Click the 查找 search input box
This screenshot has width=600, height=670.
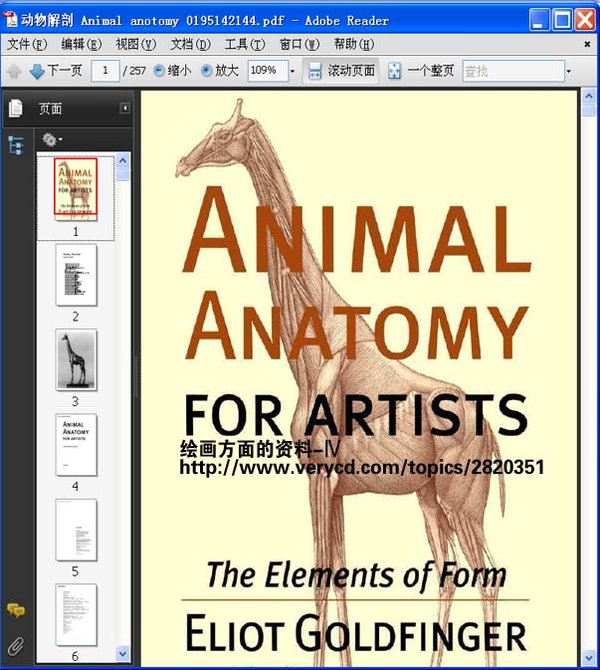click(x=513, y=71)
